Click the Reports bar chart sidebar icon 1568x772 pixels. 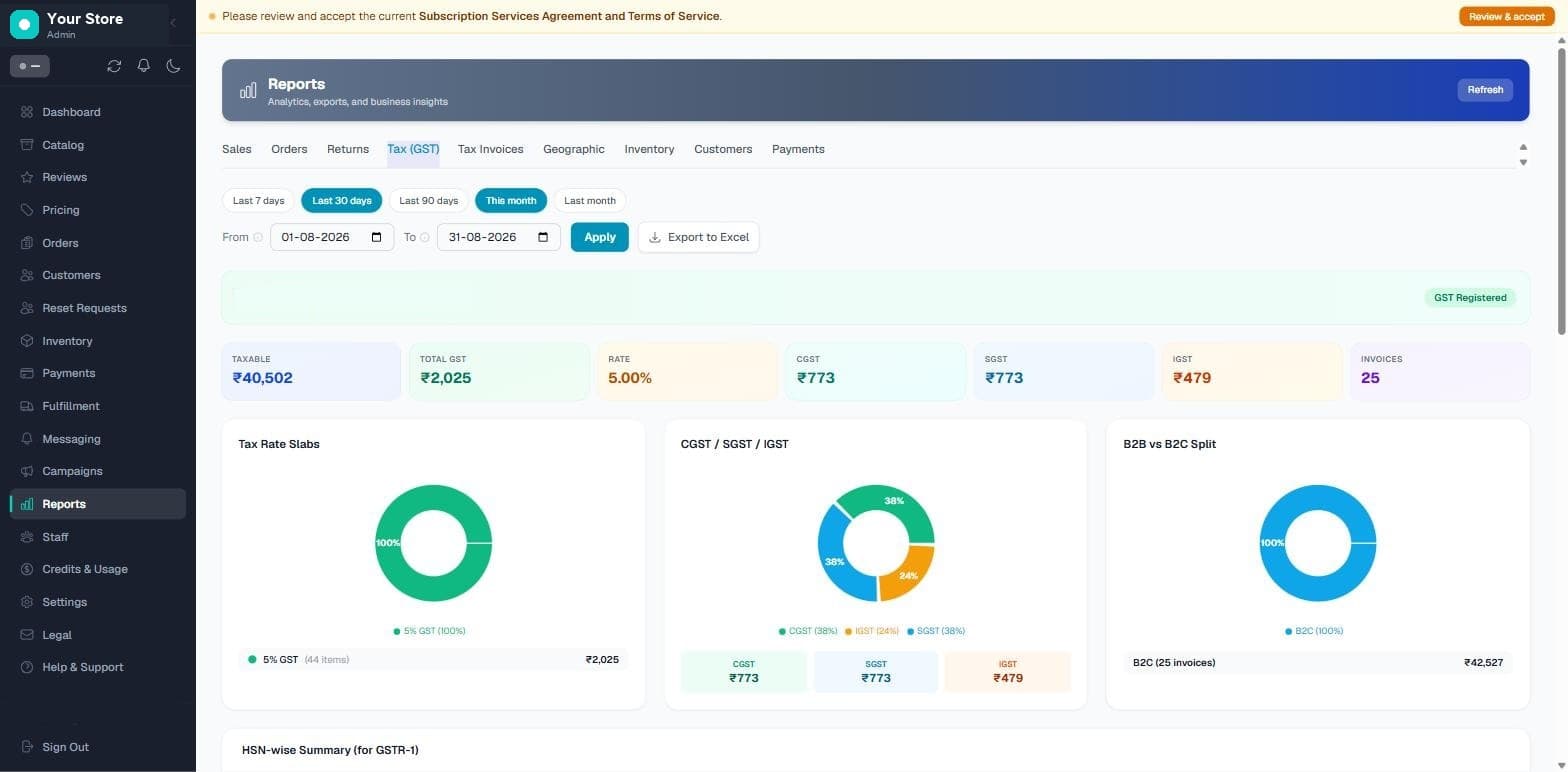click(27, 504)
